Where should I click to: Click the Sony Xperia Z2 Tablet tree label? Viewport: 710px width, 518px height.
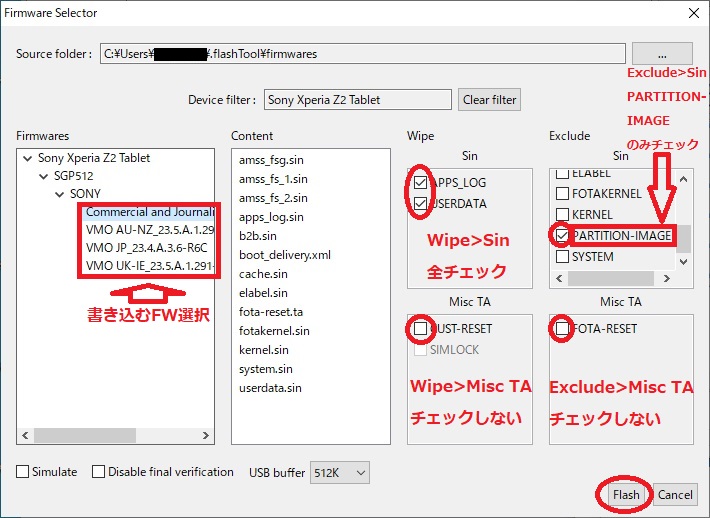94,158
